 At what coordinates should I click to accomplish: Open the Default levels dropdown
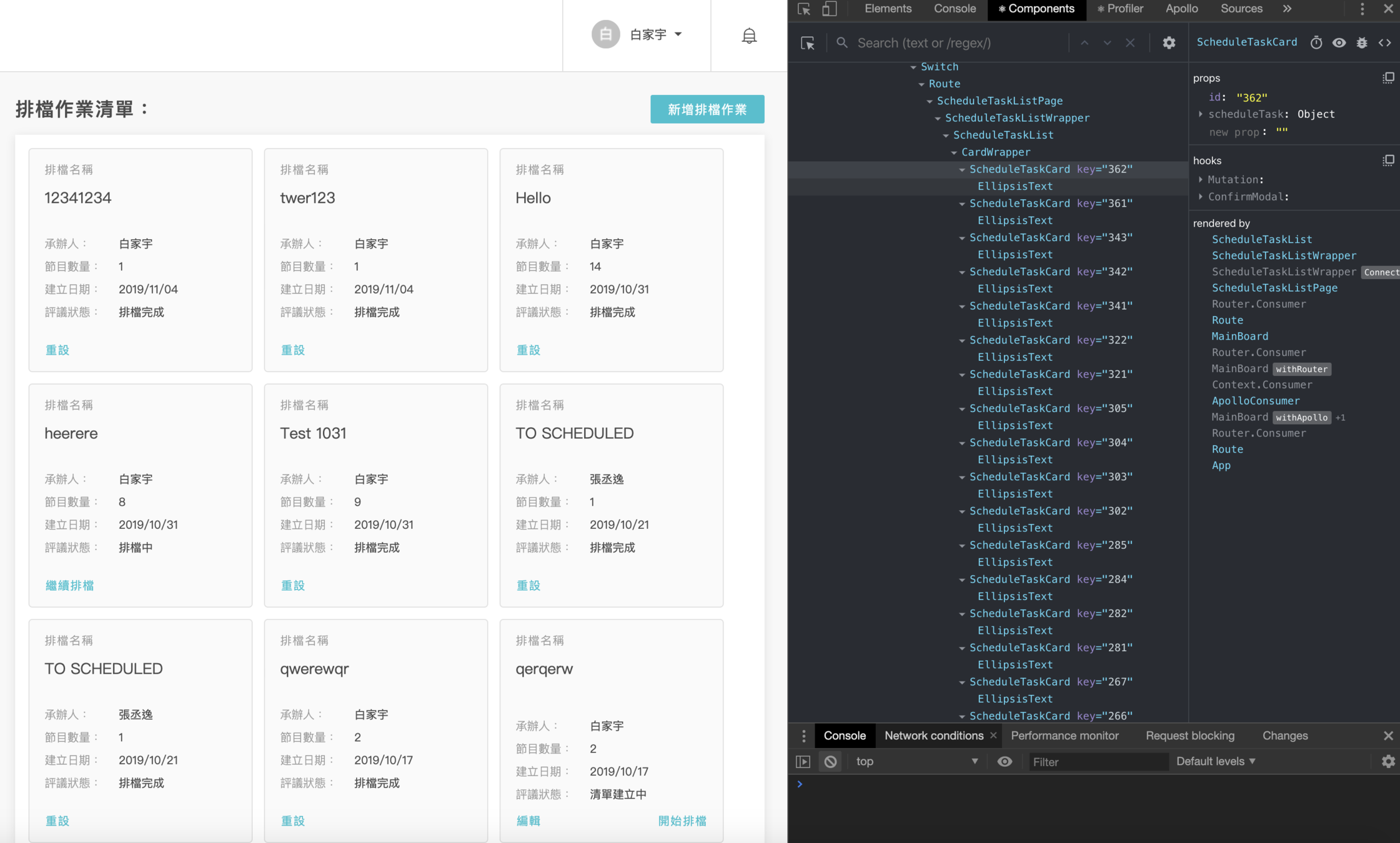tap(1216, 761)
